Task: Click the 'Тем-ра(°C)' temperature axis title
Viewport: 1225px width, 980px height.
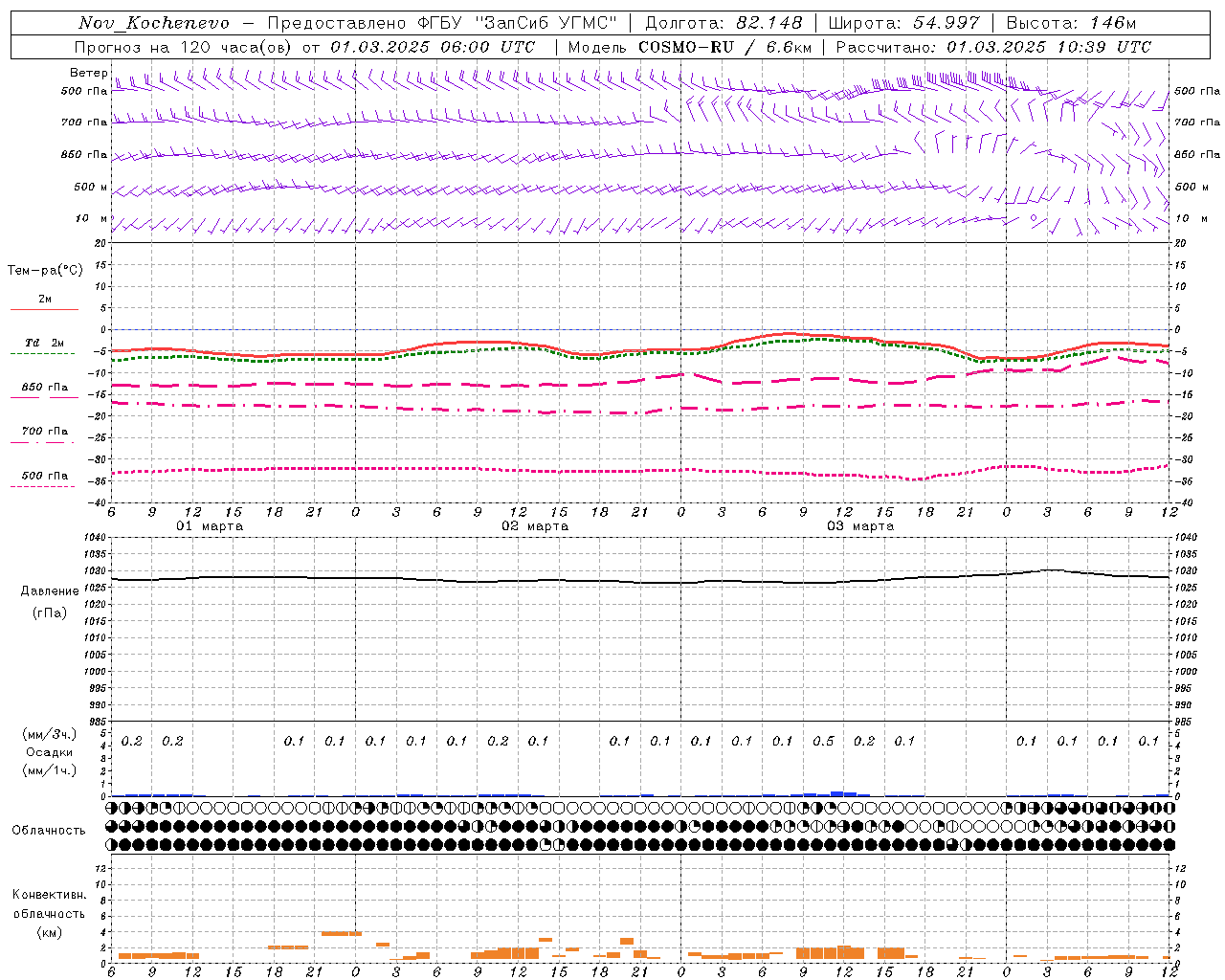Action: click(45, 271)
